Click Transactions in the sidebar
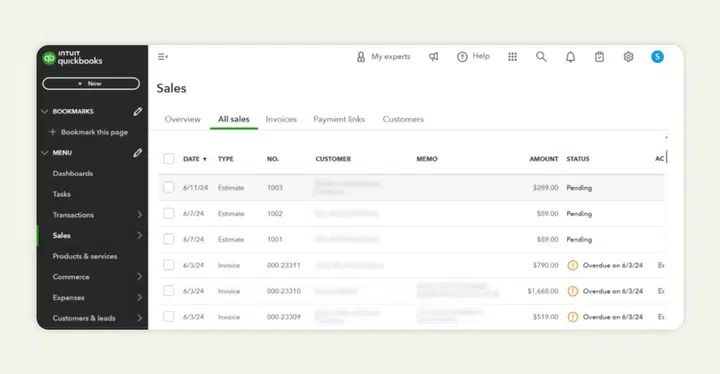Screen dimensions: 720x374 [x=73, y=215]
